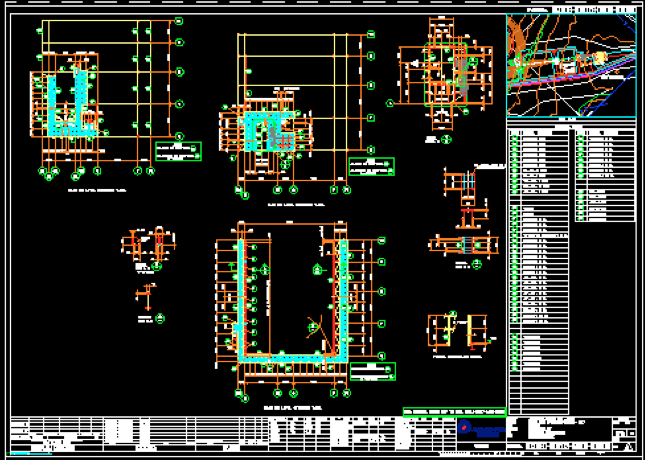Viewport: 645px width, 460px height.
Task: Click the title caption below the bottom plan
Action: click(x=292, y=409)
